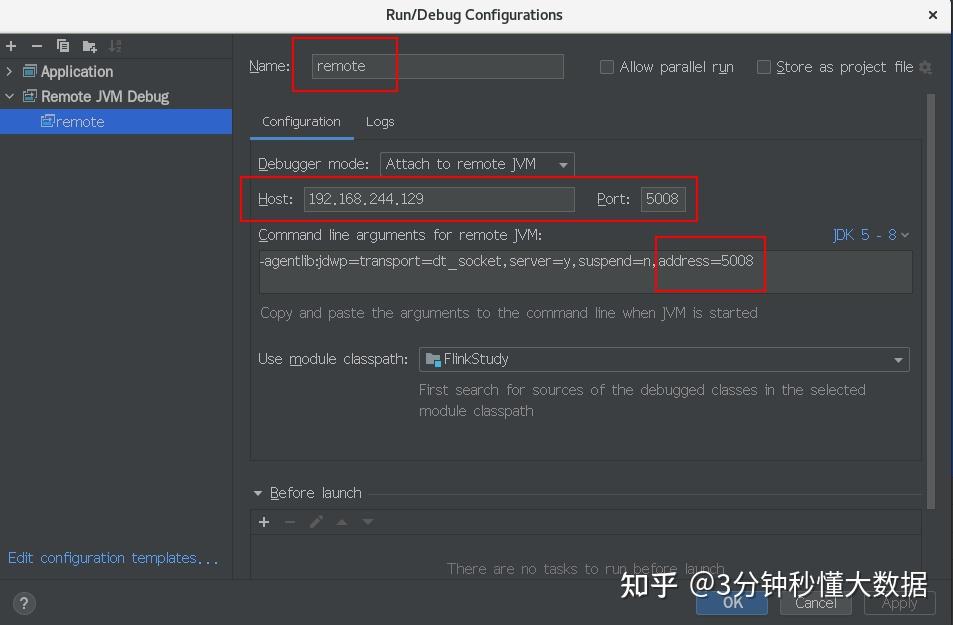Select the Configuration tab
This screenshot has height=625, width=953.
click(x=301, y=121)
